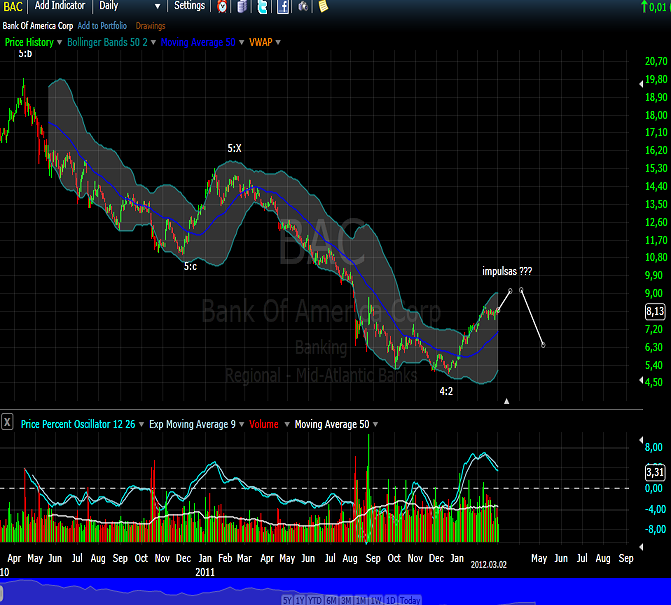Click the Add to Portfolio link

pos(102,26)
